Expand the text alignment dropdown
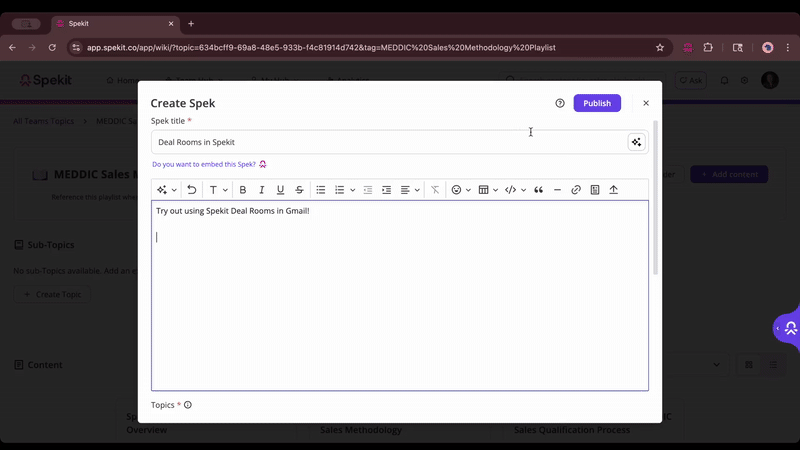 409,190
